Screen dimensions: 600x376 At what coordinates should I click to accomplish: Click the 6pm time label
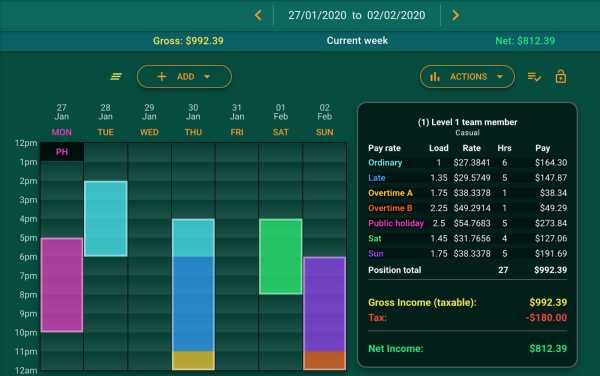(28, 257)
